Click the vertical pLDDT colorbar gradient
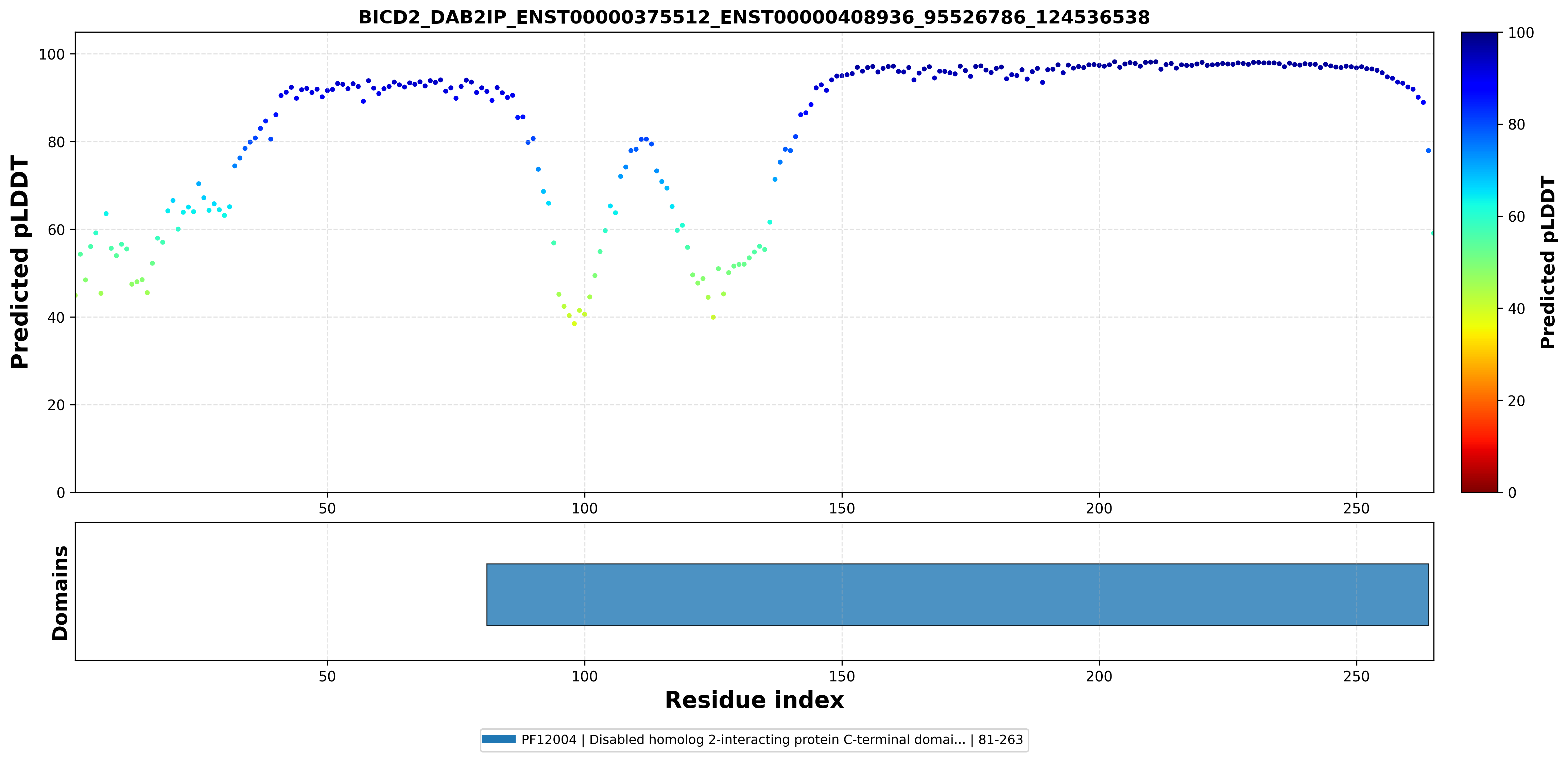This screenshot has width=1568, height=762. (x=1479, y=262)
